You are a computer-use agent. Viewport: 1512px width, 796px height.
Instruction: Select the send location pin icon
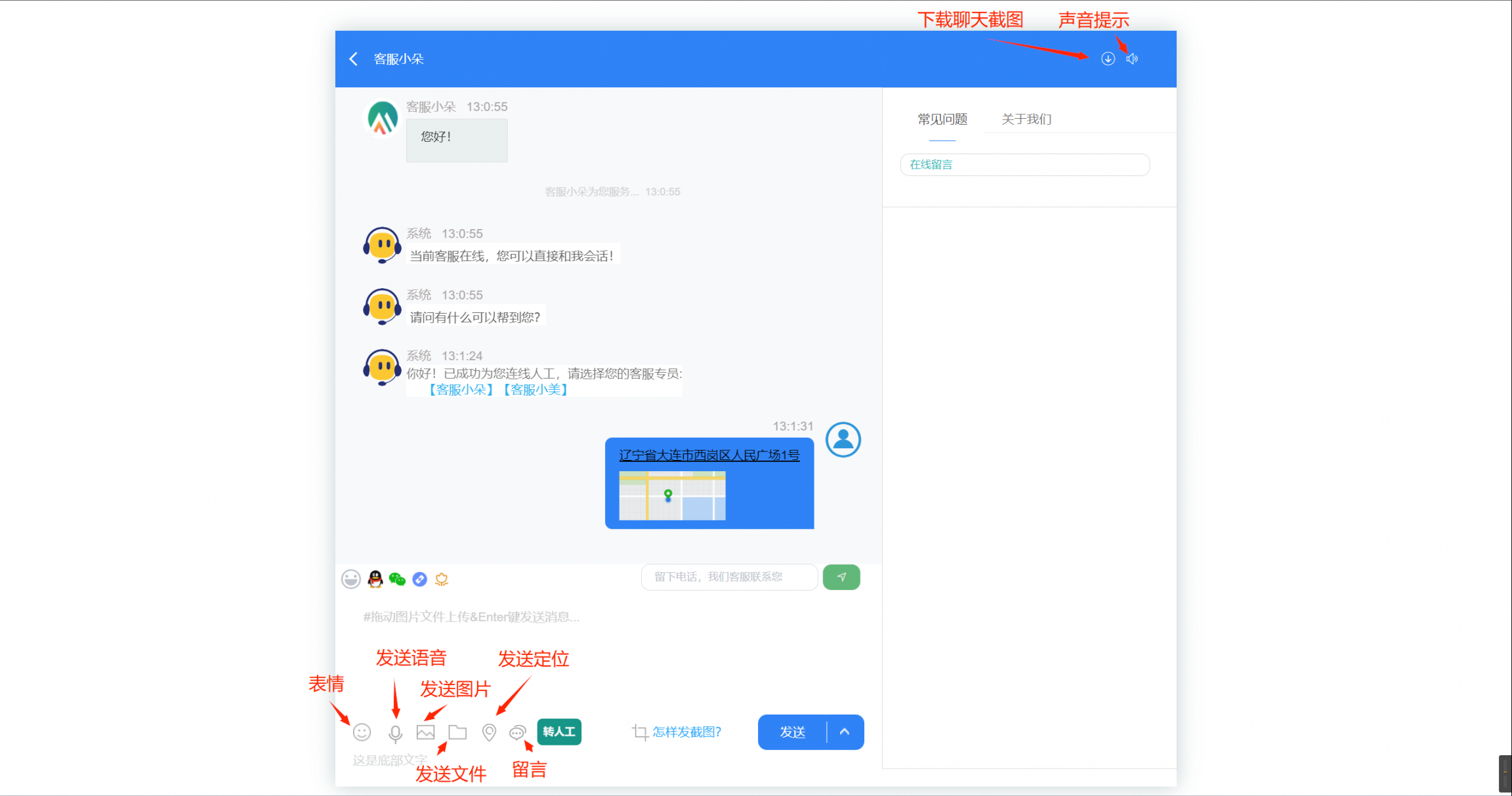coord(488,732)
